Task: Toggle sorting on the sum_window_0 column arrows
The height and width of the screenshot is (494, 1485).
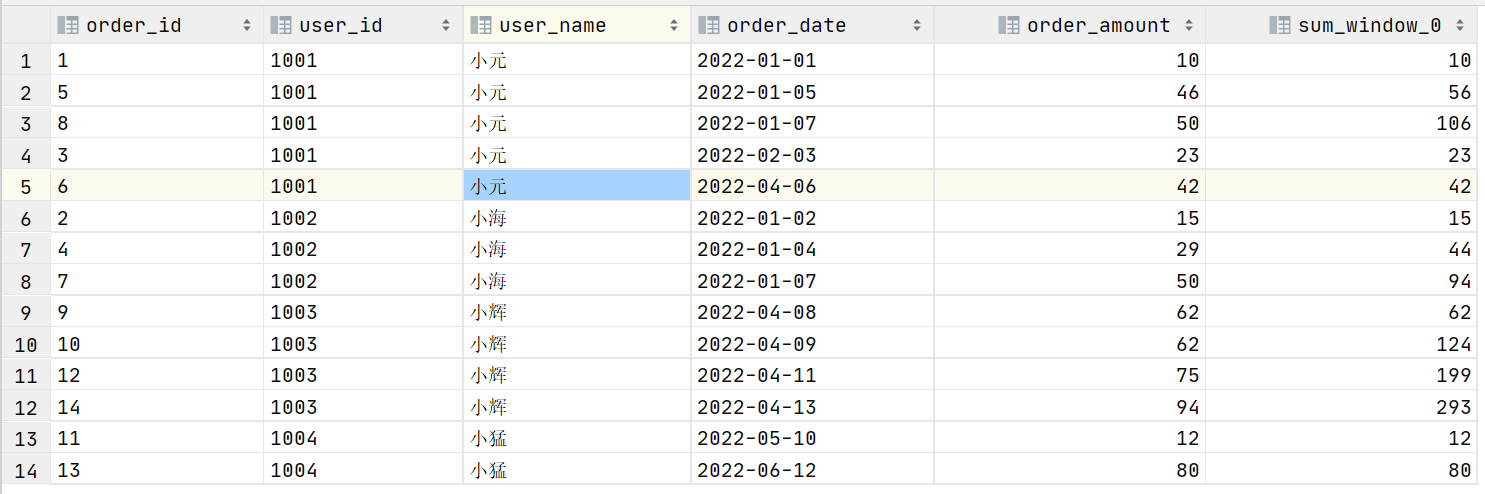Action: tap(1460, 26)
